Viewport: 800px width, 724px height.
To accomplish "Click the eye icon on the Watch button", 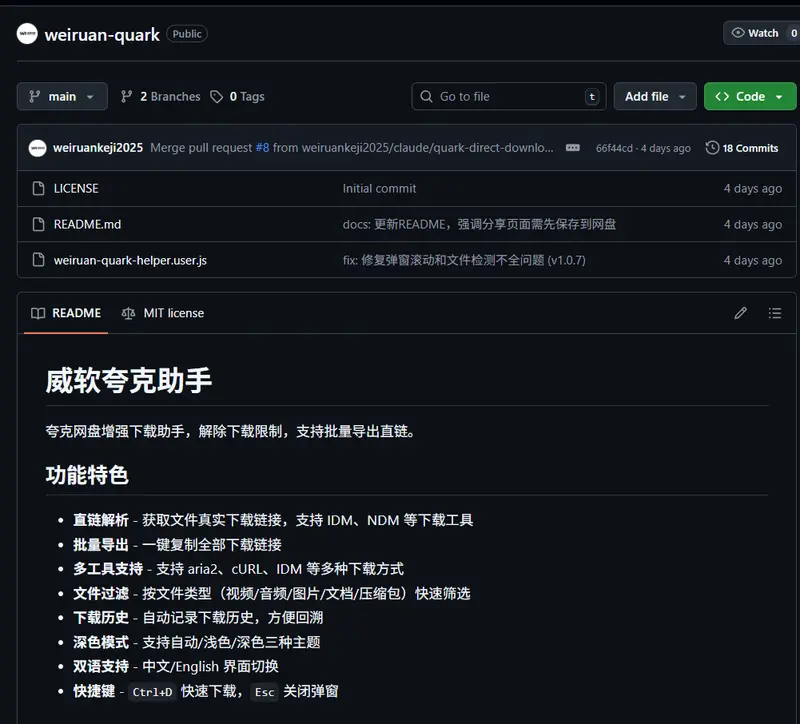I will coord(737,32).
